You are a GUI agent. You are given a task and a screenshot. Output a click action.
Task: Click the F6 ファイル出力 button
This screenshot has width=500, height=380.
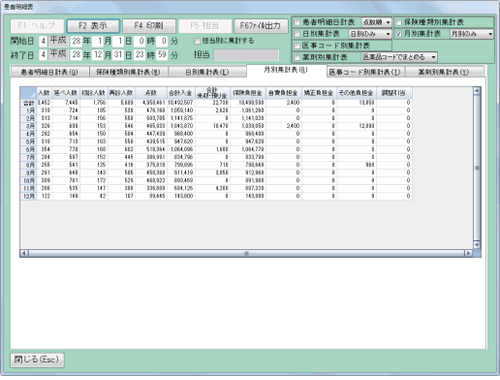(x=261, y=26)
